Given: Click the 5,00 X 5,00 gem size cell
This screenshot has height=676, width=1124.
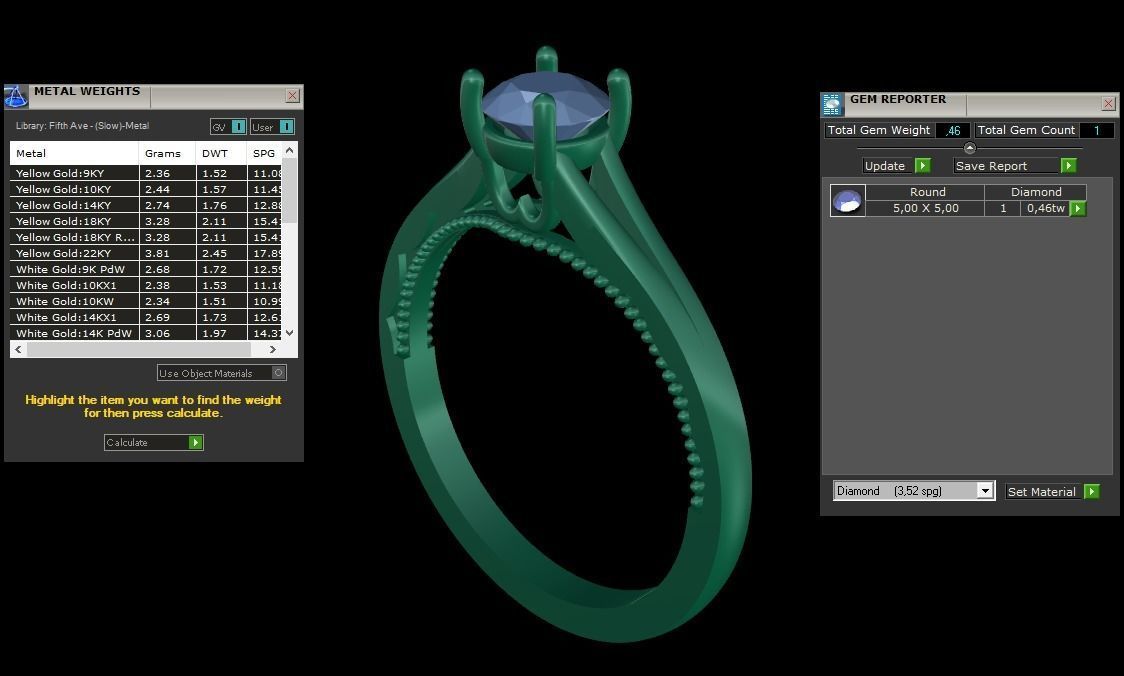Looking at the screenshot, I should click(925, 209).
